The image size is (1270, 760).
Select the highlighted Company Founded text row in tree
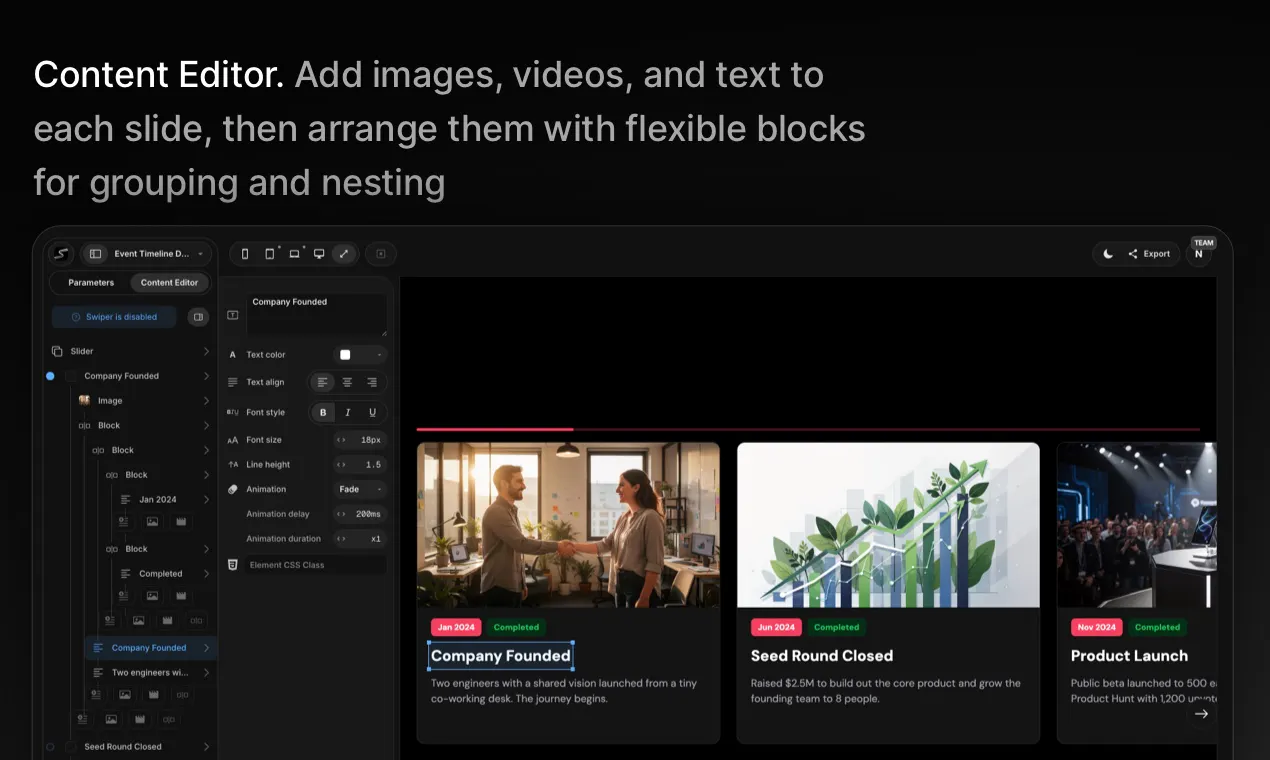[151, 648]
